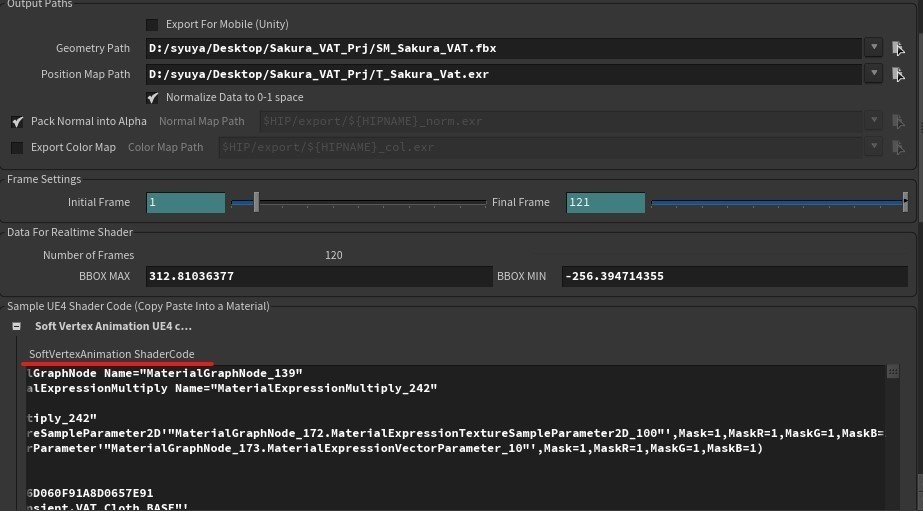Collapse the Soft Vertex Animation UE4 section
Image resolution: width=923 pixels, height=511 pixels.
[17, 326]
